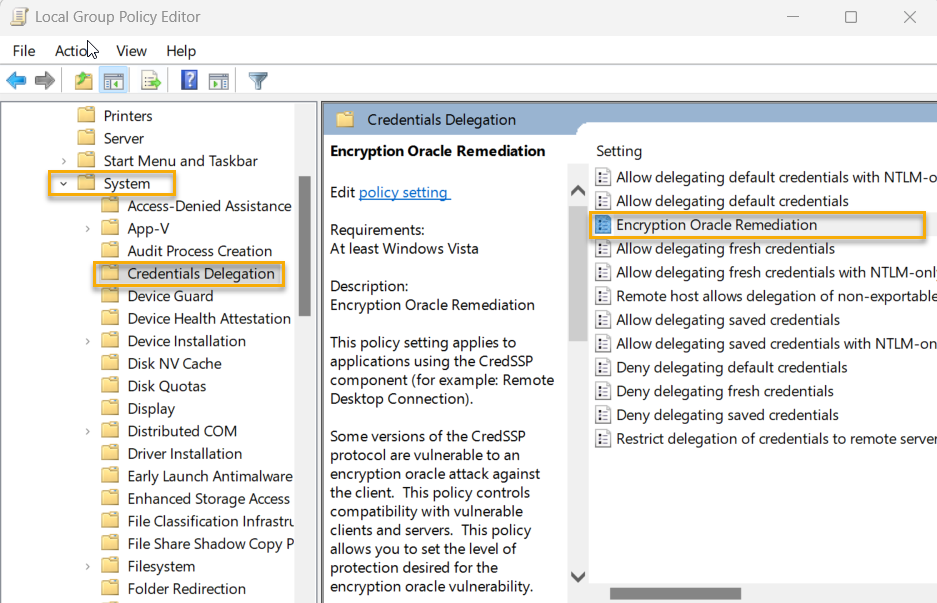Click the Filter toolbar icon

pos(257,80)
